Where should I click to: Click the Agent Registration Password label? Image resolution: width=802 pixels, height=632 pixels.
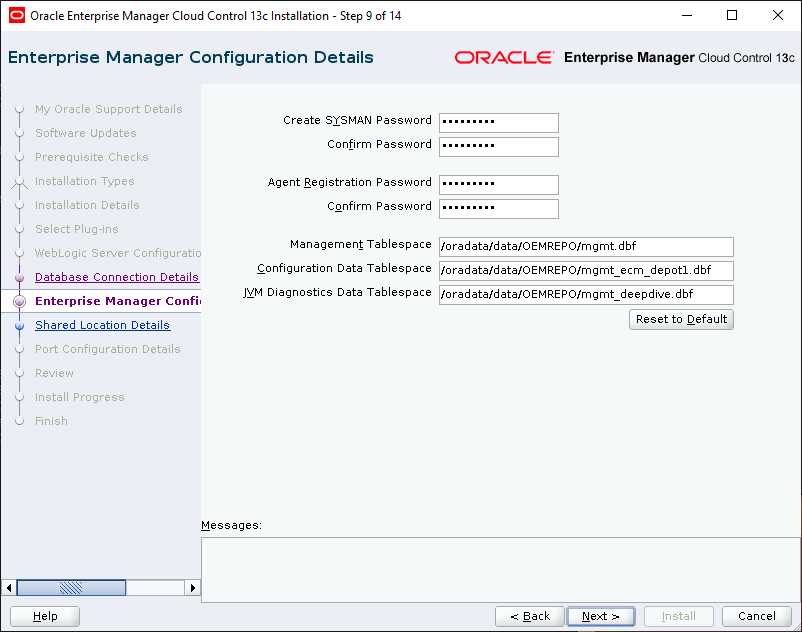point(349,182)
